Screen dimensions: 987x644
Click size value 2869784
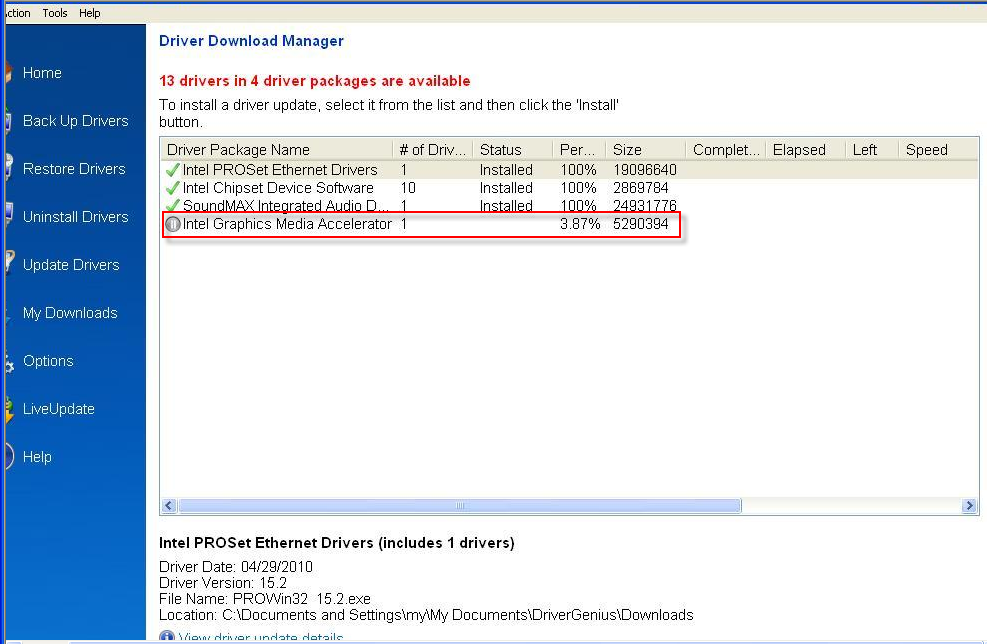pos(640,188)
